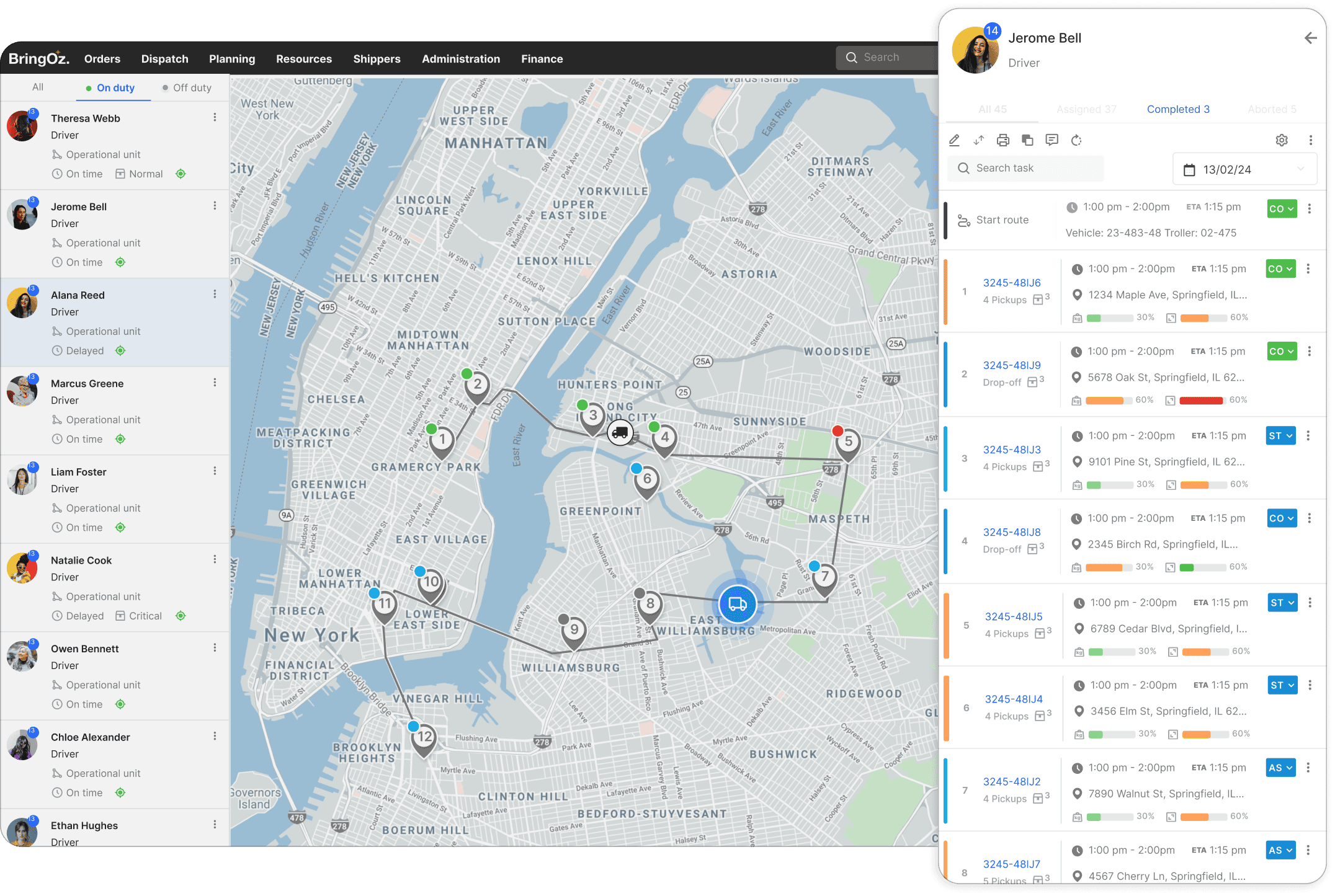Open the comment message icon in task toolbar

(1051, 140)
